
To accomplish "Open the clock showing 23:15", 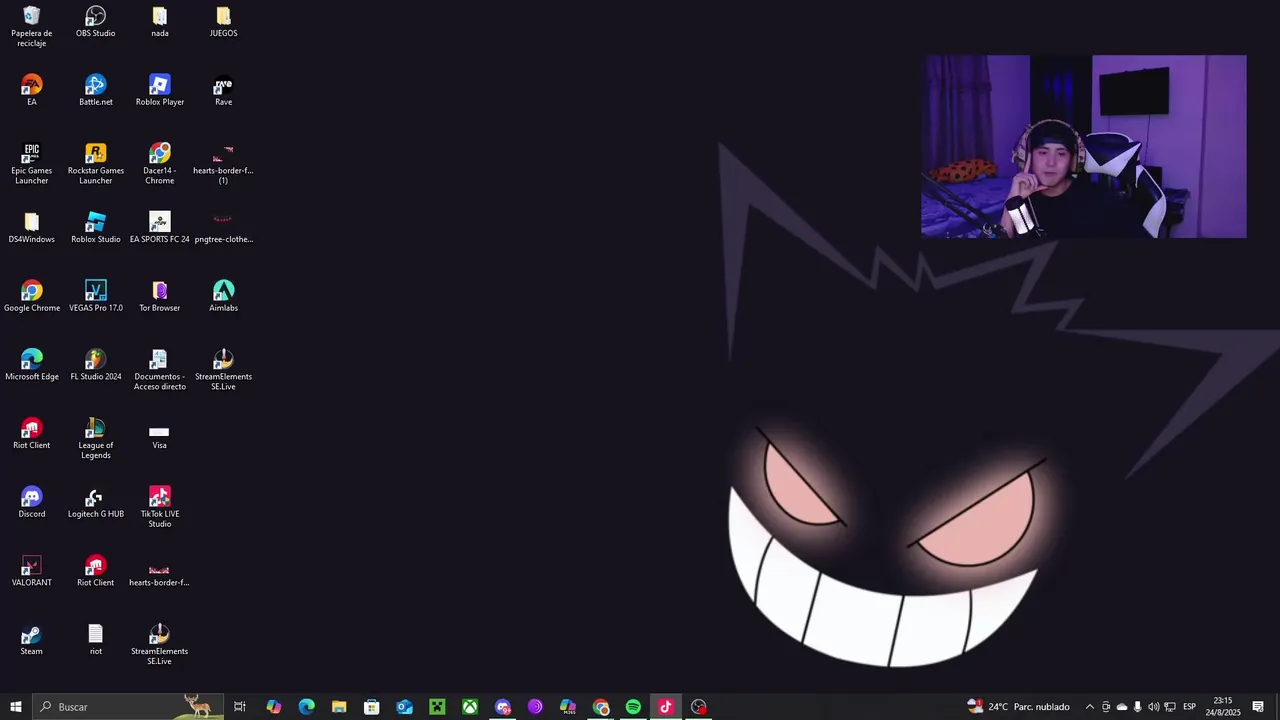I will pos(1222,707).
